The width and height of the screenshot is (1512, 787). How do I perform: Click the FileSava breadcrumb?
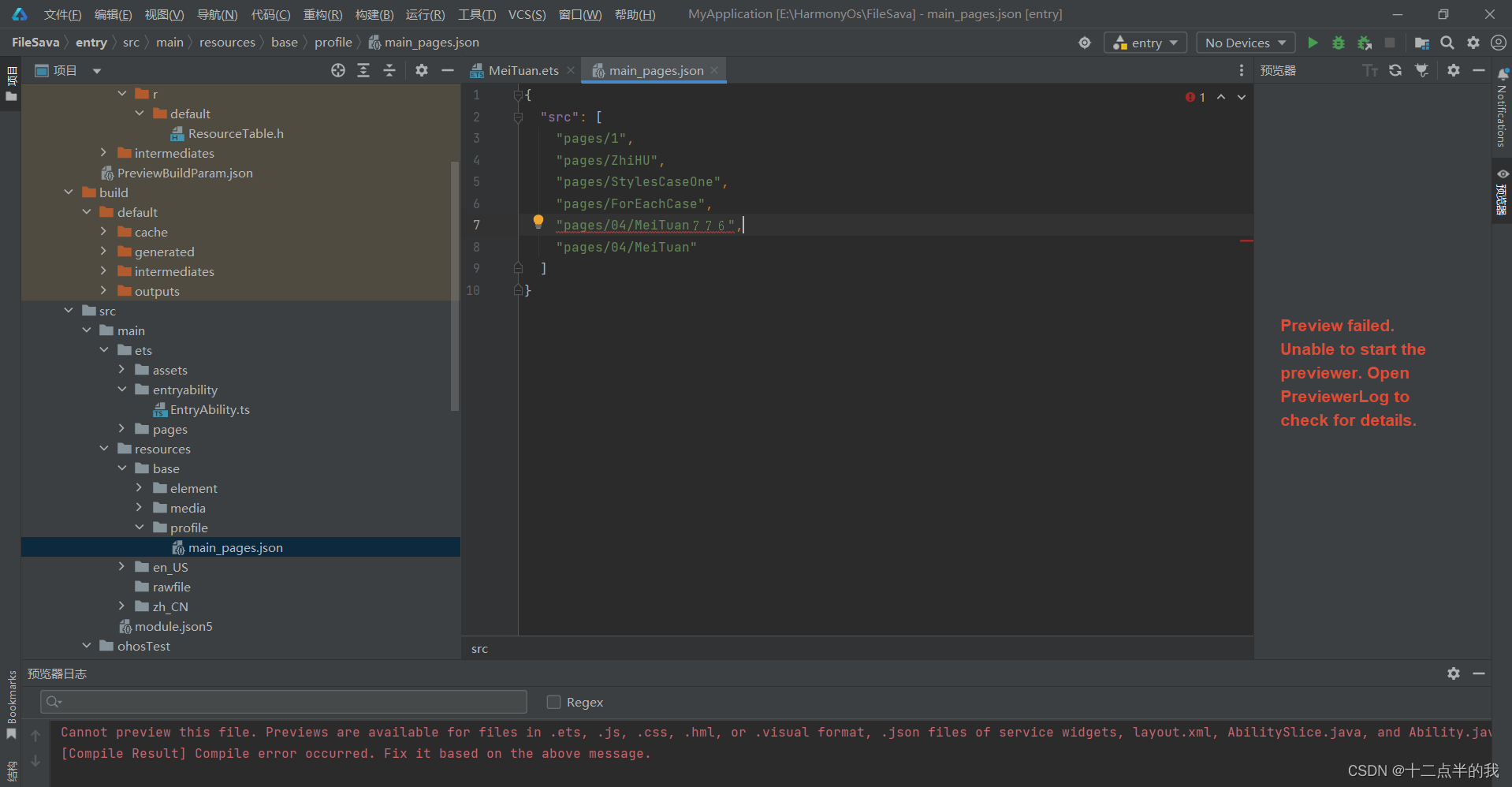pos(35,43)
